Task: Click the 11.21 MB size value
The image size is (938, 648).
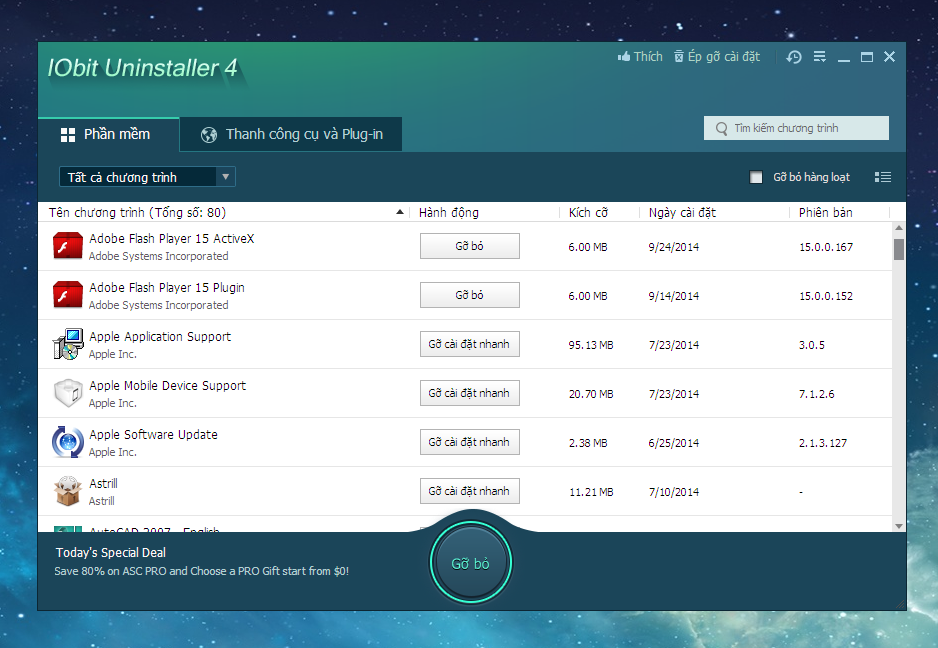Action: [x=591, y=492]
